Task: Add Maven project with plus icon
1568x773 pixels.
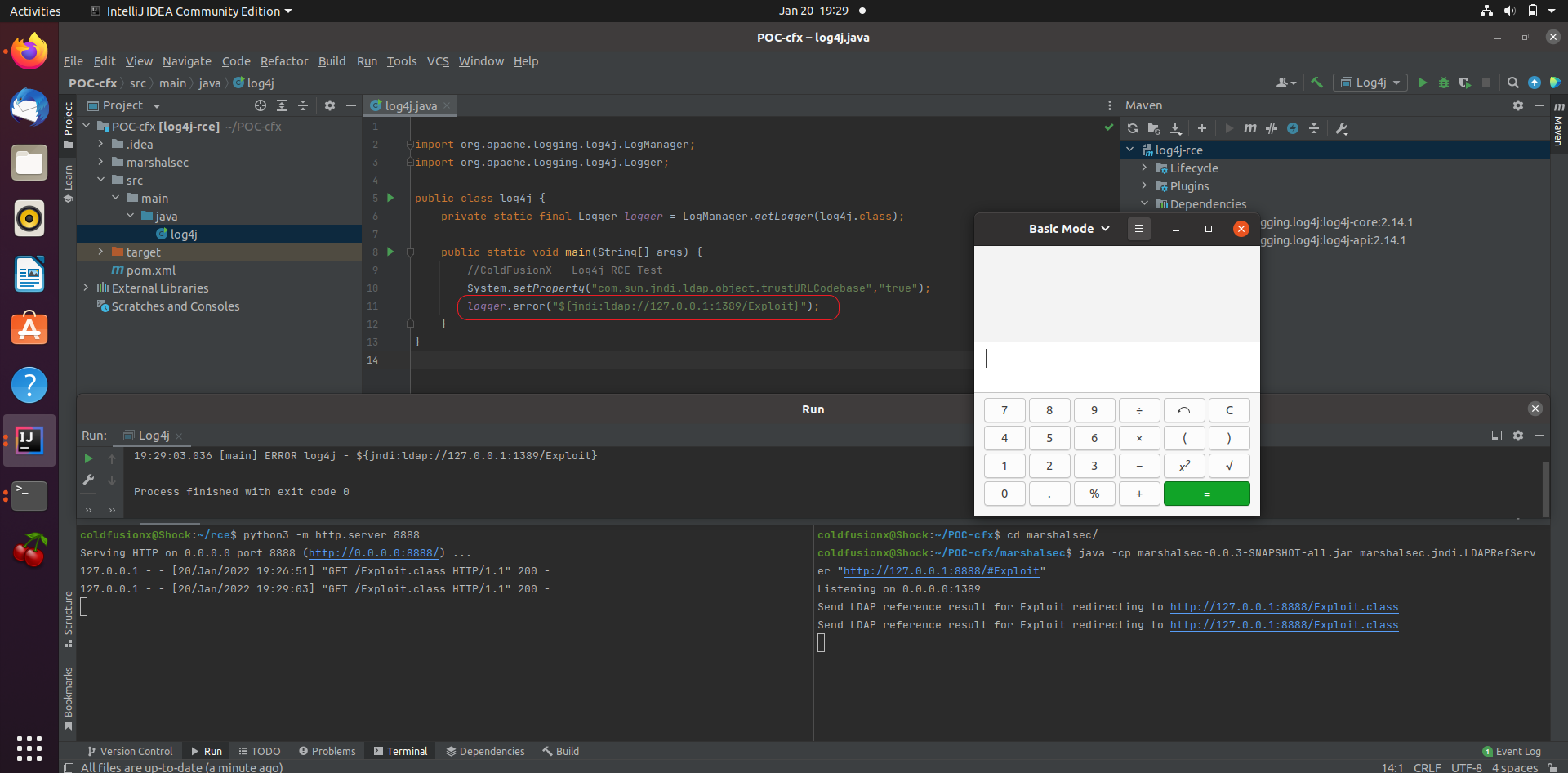Action: (1202, 128)
